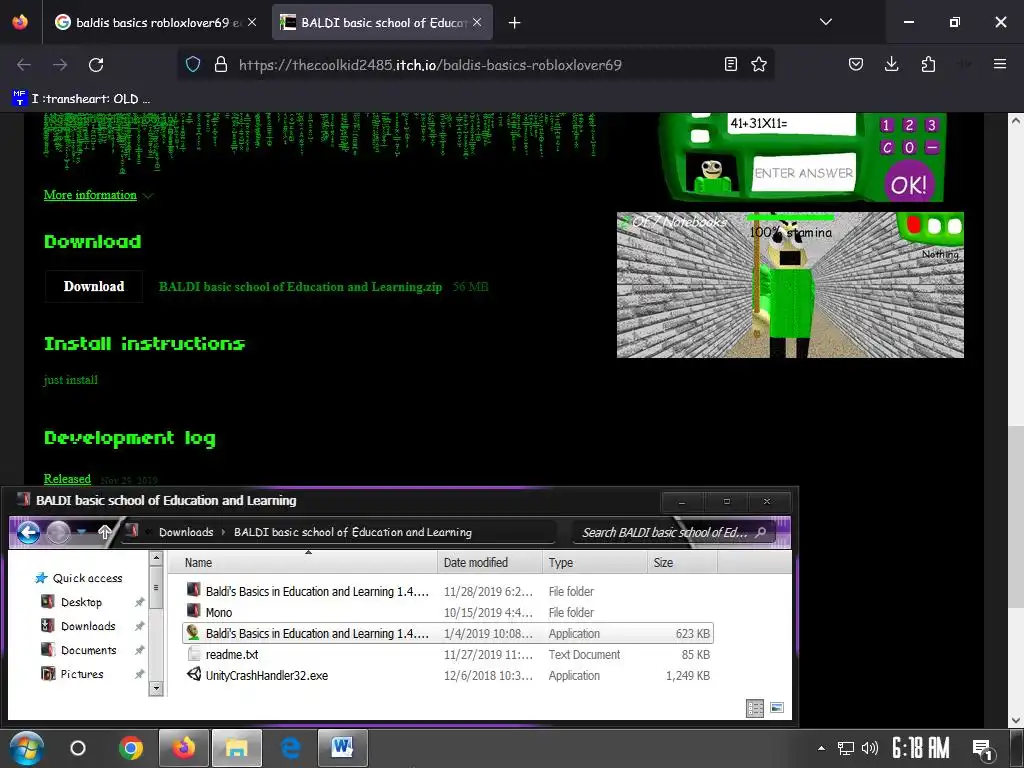Open Windows Start orb
Viewport: 1024px width, 768px height.
(26, 748)
